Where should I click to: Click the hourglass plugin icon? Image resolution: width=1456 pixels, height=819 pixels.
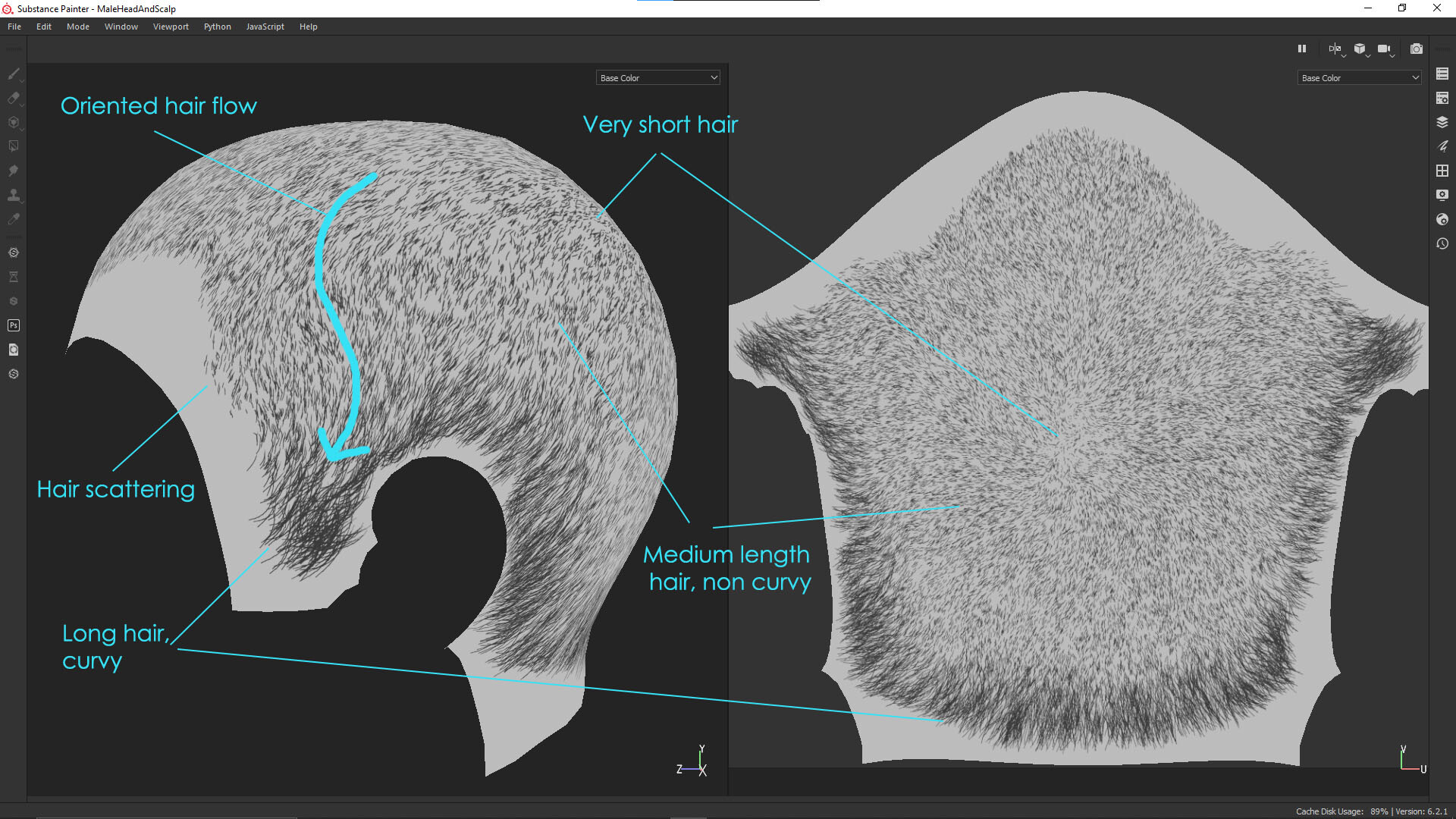coord(14,277)
